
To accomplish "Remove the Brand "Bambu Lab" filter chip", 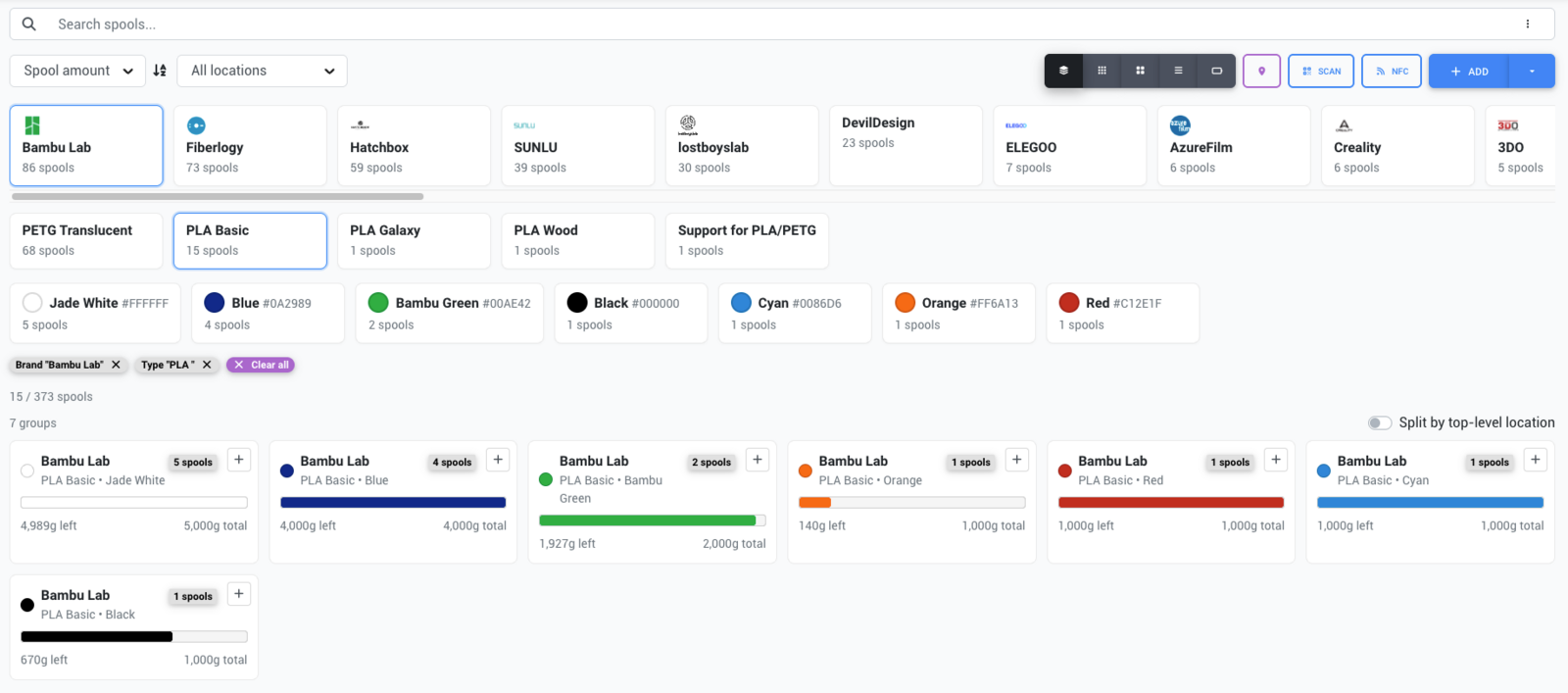I will point(116,365).
